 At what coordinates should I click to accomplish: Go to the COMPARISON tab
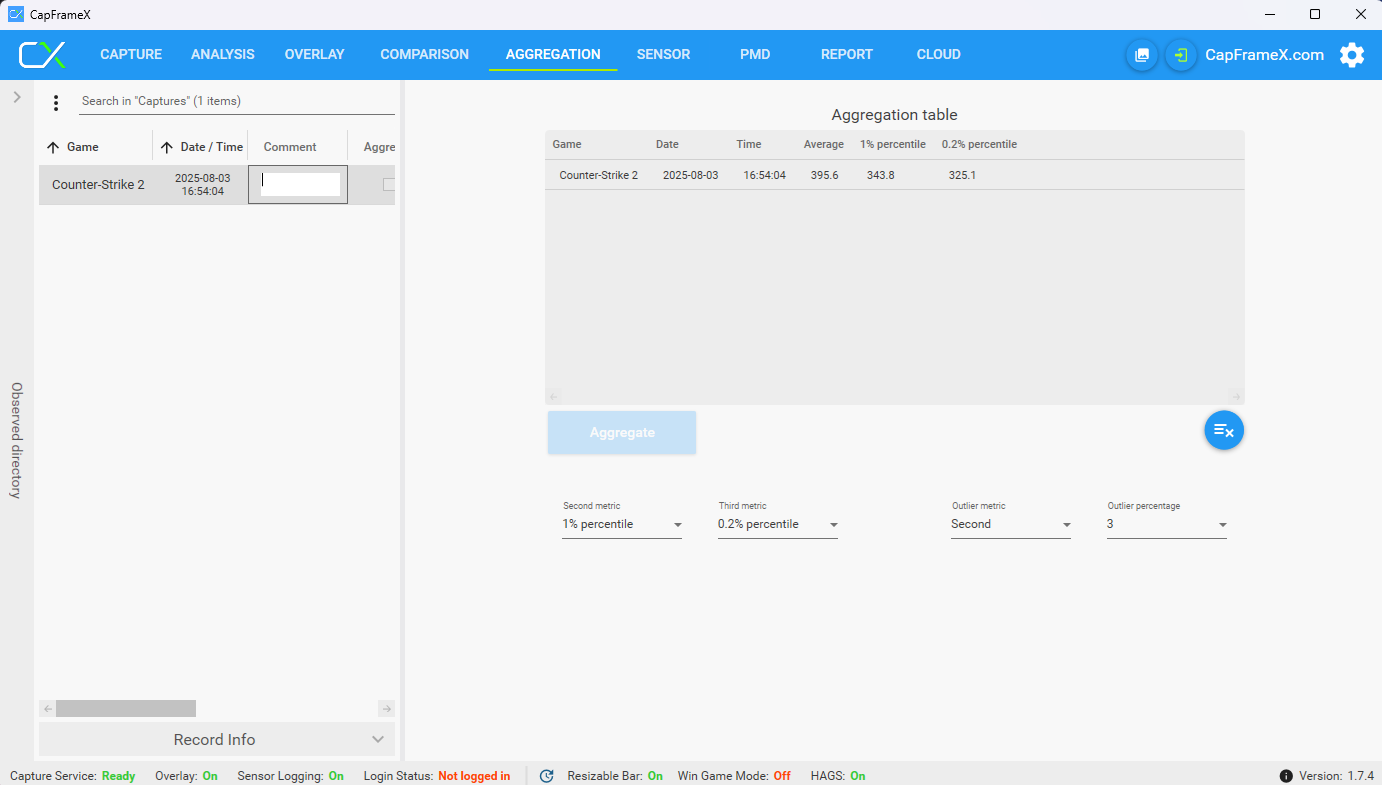[425, 55]
